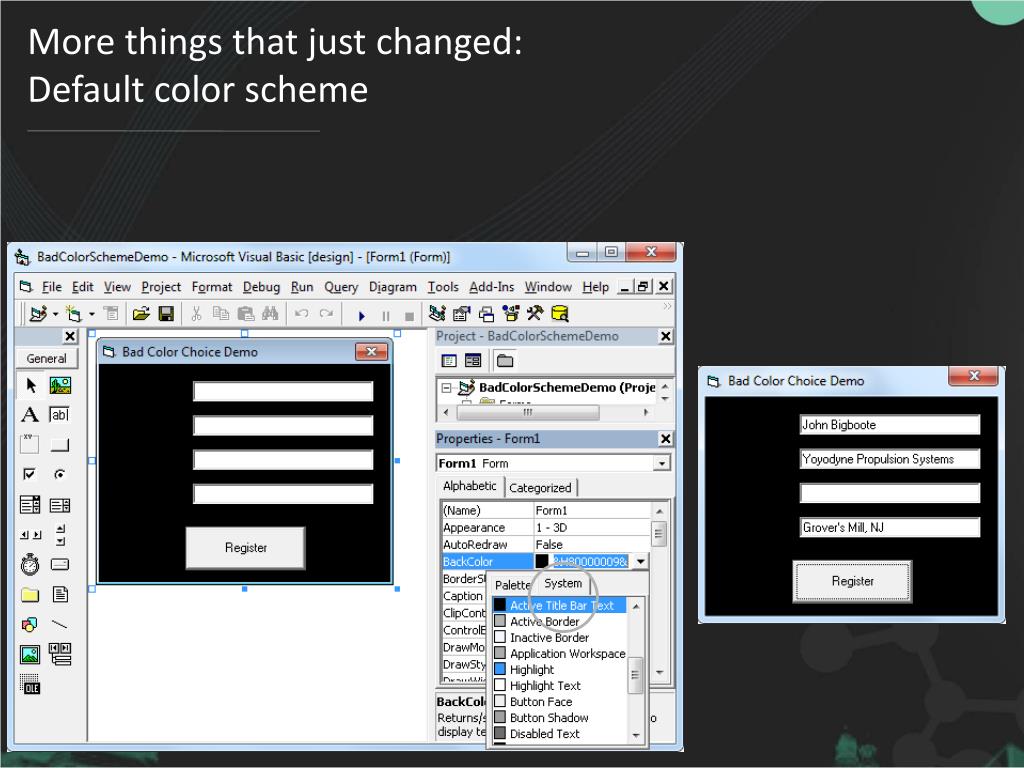Open the Toolbox hammer-wrench icon

(535, 314)
